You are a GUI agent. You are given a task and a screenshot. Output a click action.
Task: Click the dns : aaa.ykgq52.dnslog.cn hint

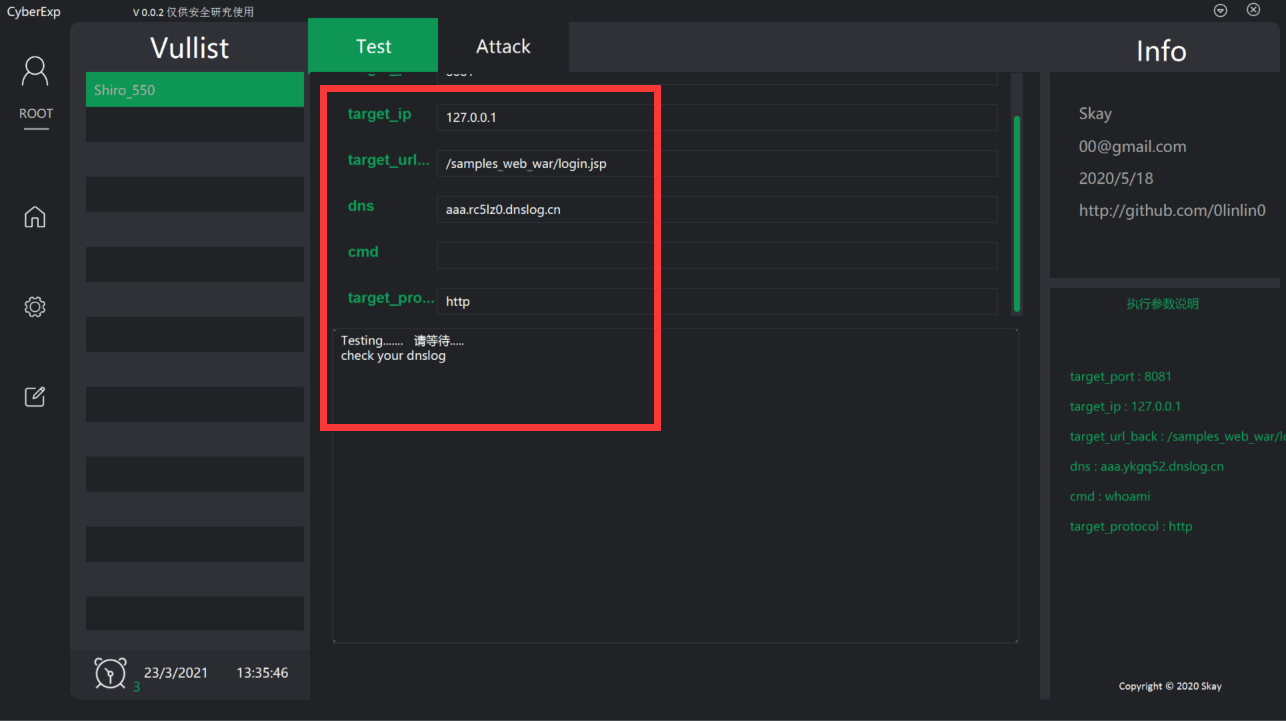(x=1147, y=467)
